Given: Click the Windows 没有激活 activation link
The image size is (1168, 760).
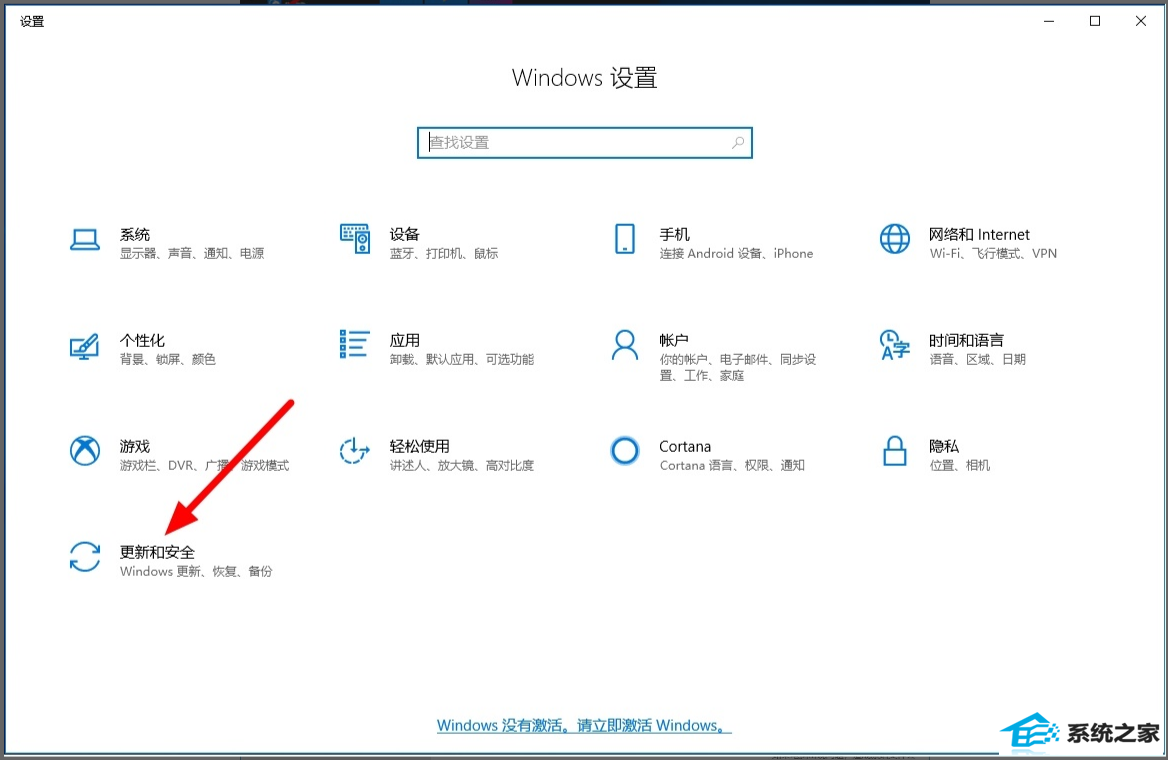Looking at the screenshot, I should [x=584, y=726].
